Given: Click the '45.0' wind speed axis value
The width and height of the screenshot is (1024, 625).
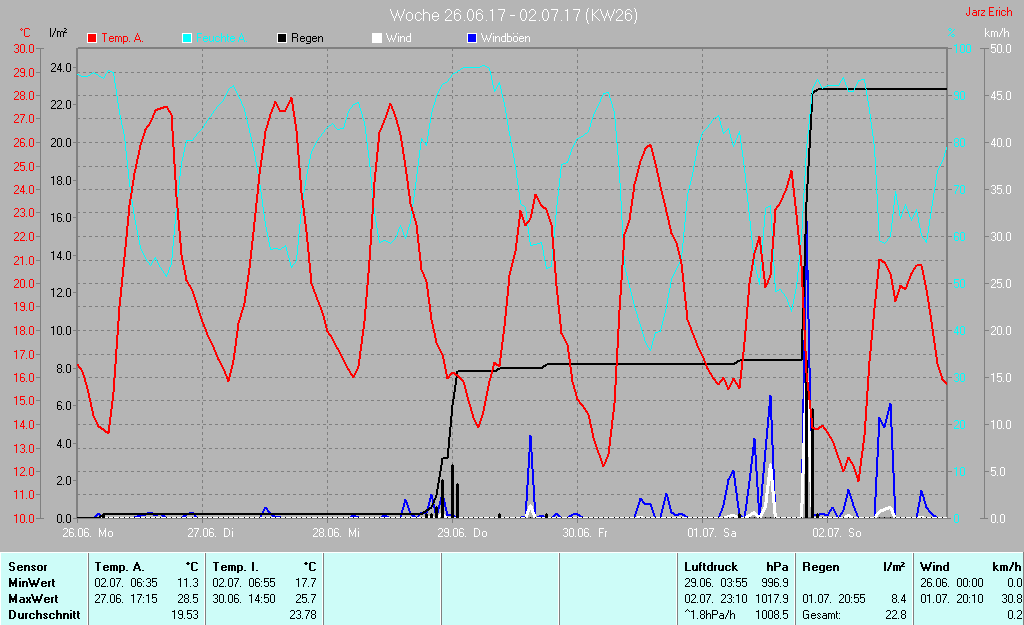Looking at the screenshot, I should click(1001, 96).
